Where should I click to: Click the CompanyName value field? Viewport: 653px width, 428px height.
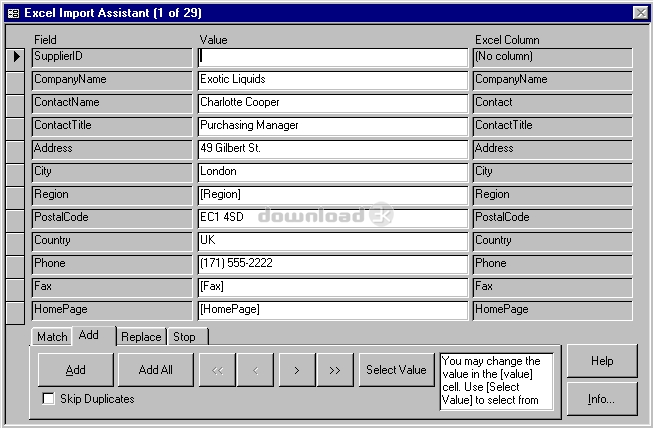tap(333, 80)
